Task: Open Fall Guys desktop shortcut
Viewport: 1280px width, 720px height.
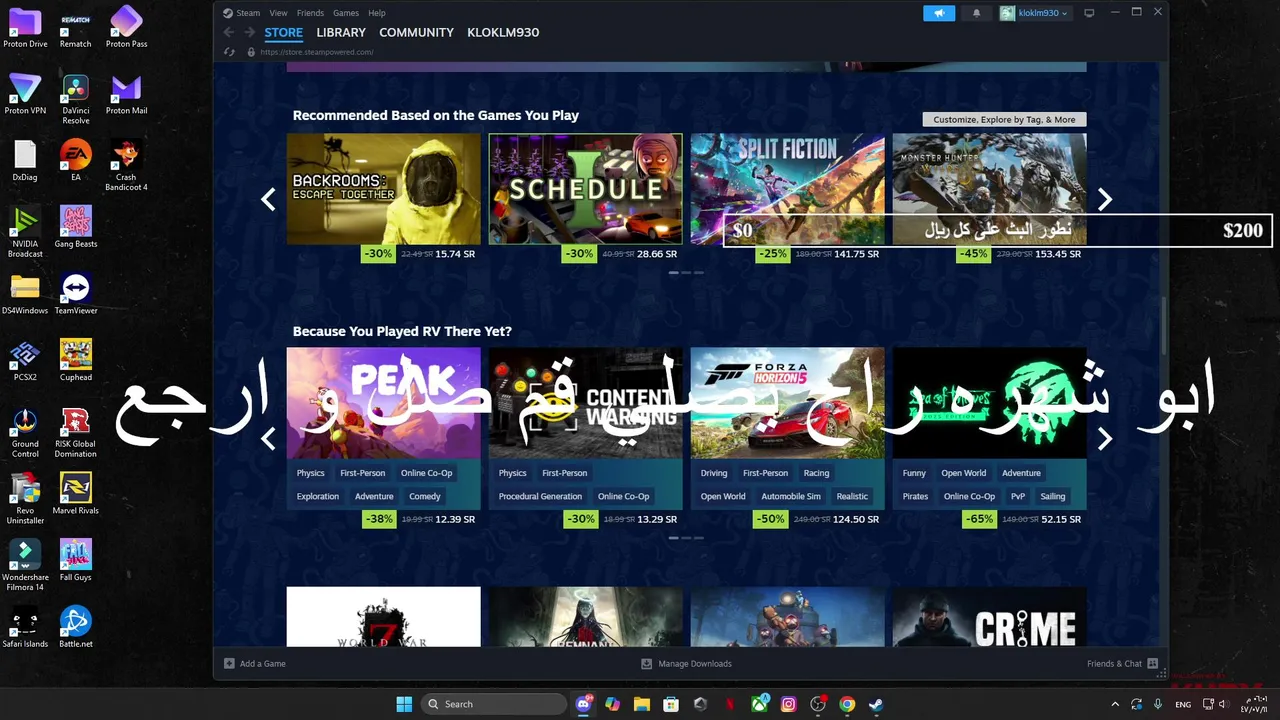Action: click(x=76, y=560)
